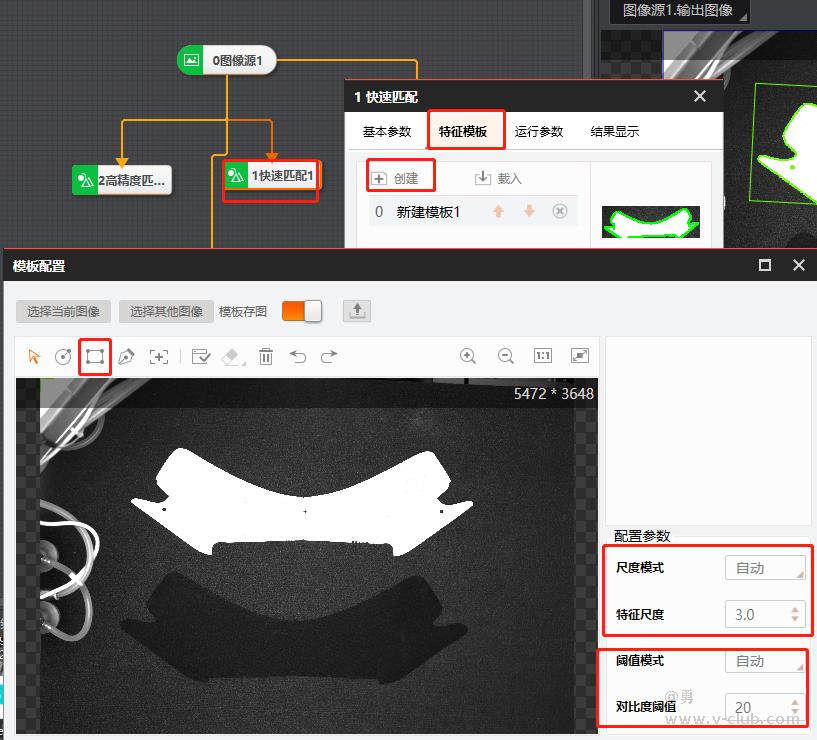Switch to the 运行参数 tab
The image size is (817, 740).
click(x=539, y=131)
